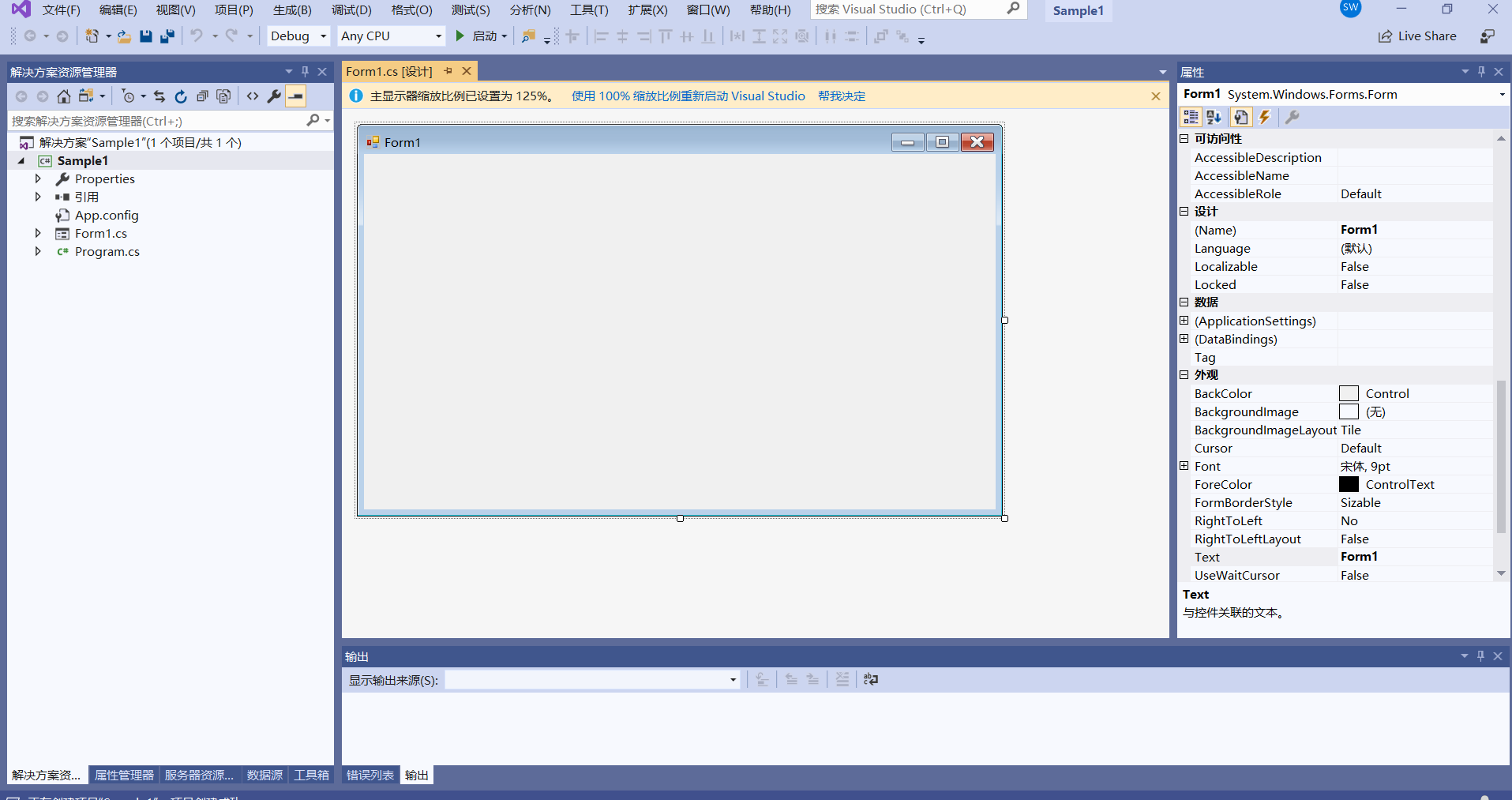Click the Refresh icon in Solution Explorer

coord(181,96)
